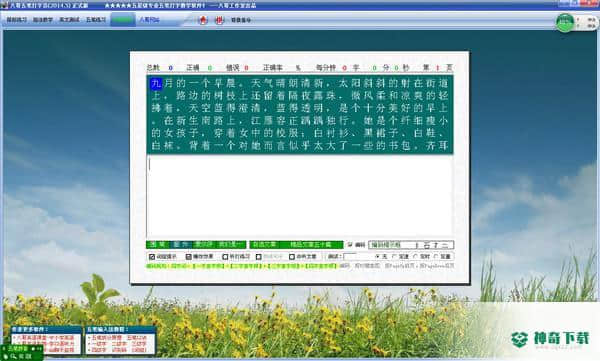The width and height of the screenshot is (600, 361).
Task: Click the second red round icon in toolbar
Action: tap(219, 20)
